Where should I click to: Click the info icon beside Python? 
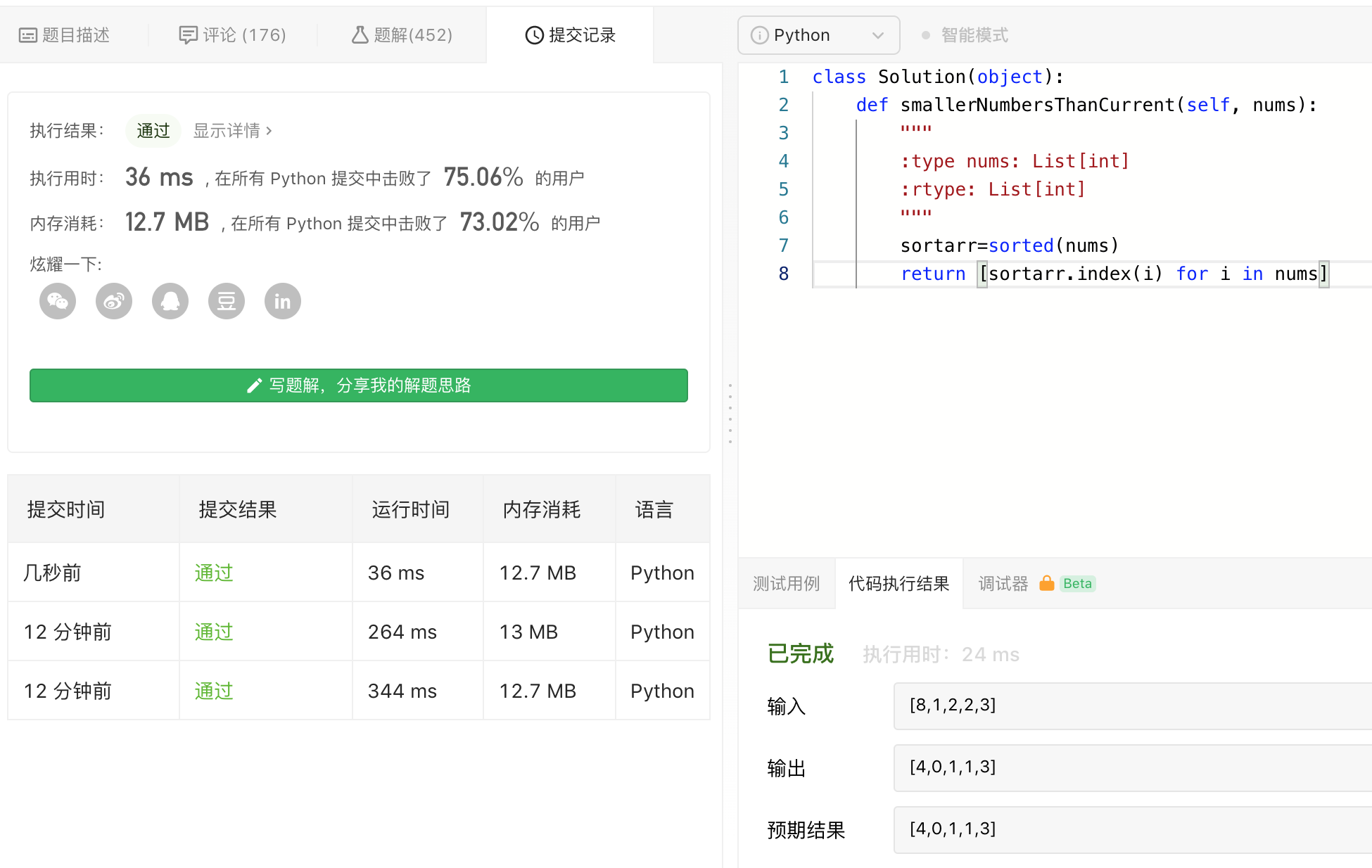pos(759,35)
